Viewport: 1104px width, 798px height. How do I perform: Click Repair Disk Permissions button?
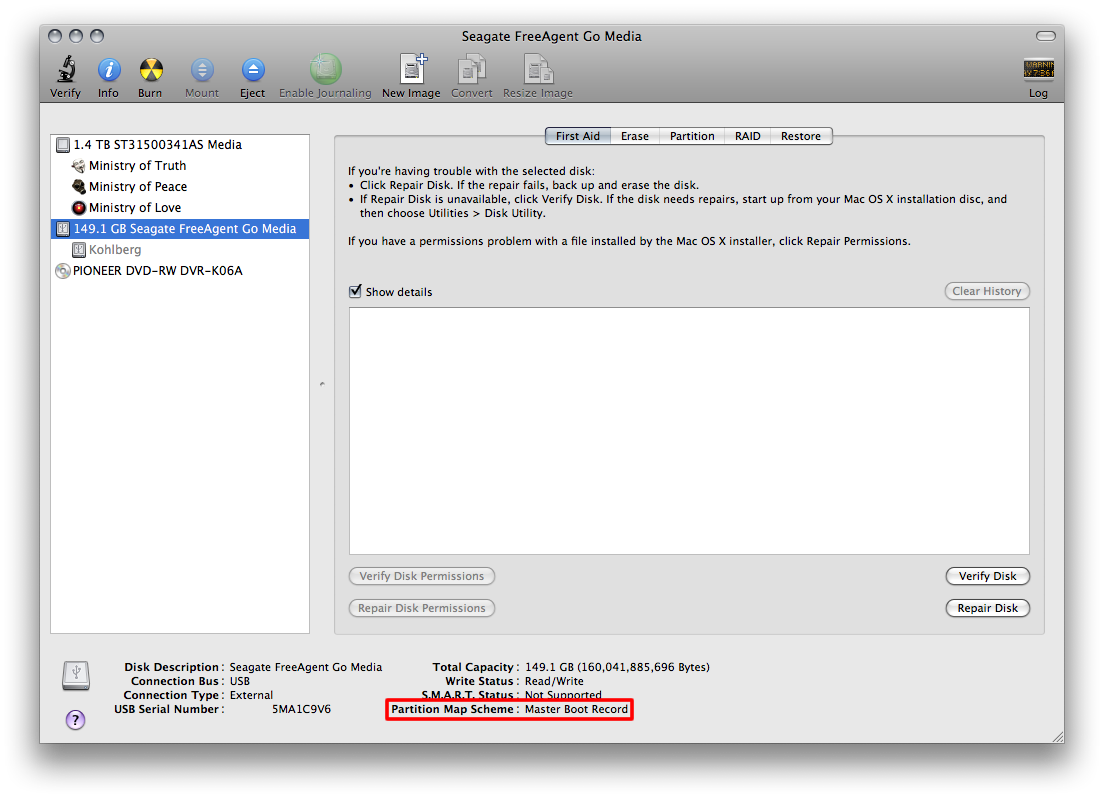pos(422,608)
